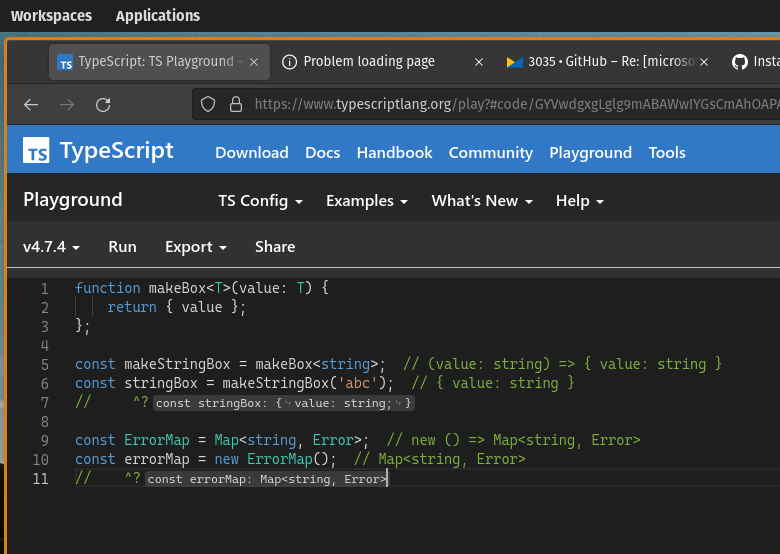780x554 pixels.
Task: Click the Share button
Action: 275,247
